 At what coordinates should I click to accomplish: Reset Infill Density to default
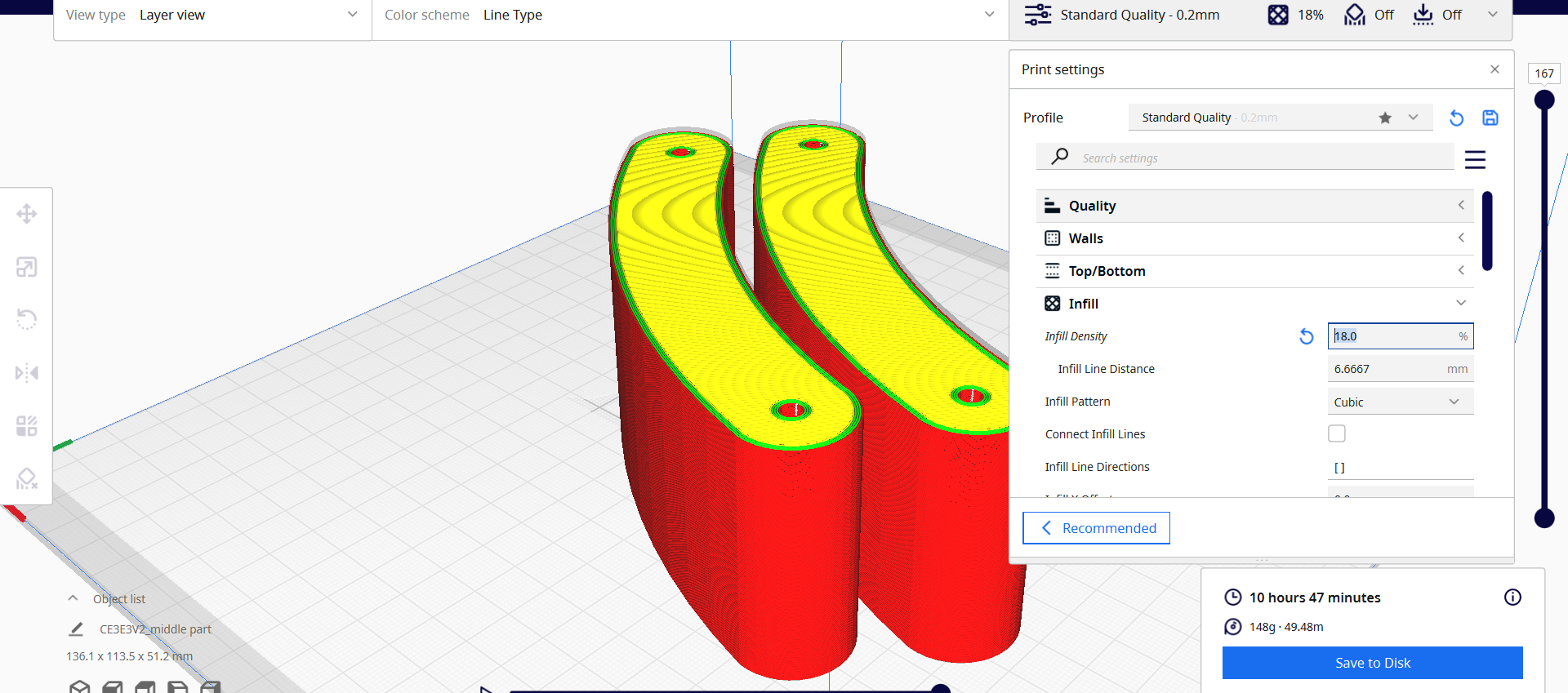point(1307,336)
